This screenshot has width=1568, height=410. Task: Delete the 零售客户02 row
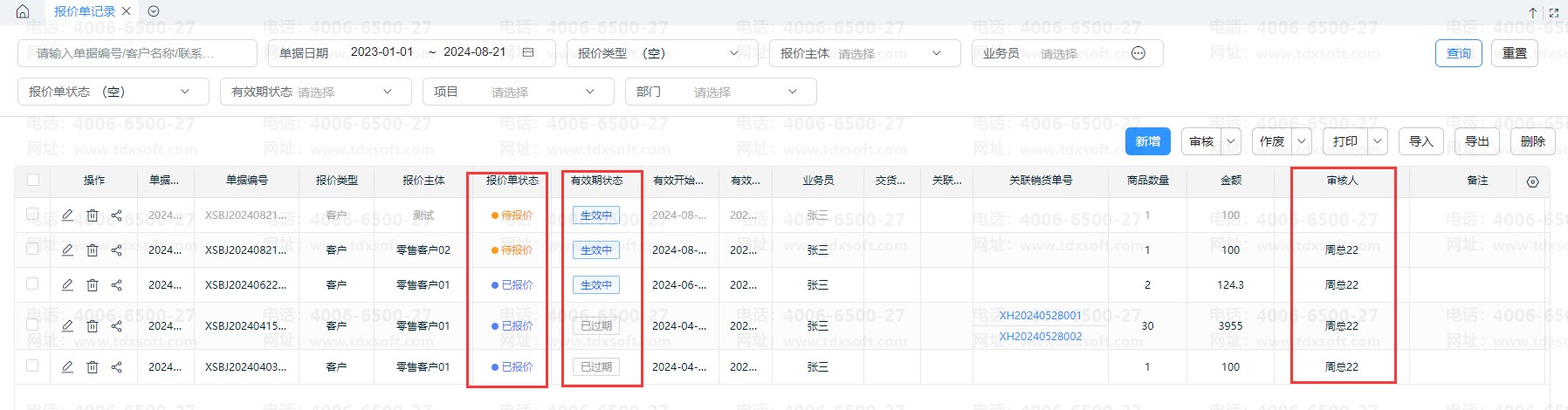pos(92,249)
